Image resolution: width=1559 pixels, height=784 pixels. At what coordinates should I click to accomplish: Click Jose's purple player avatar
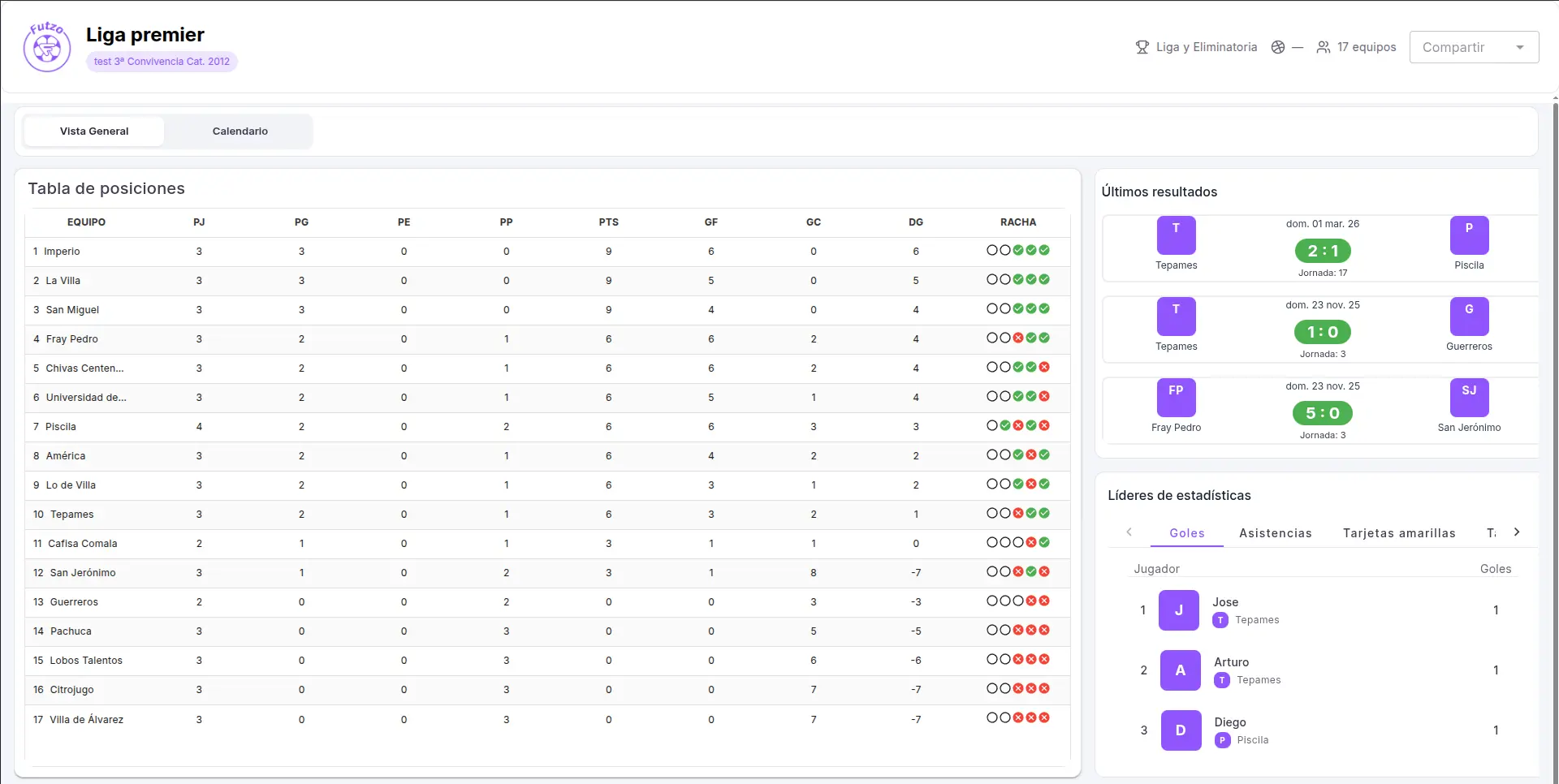(1178, 610)
